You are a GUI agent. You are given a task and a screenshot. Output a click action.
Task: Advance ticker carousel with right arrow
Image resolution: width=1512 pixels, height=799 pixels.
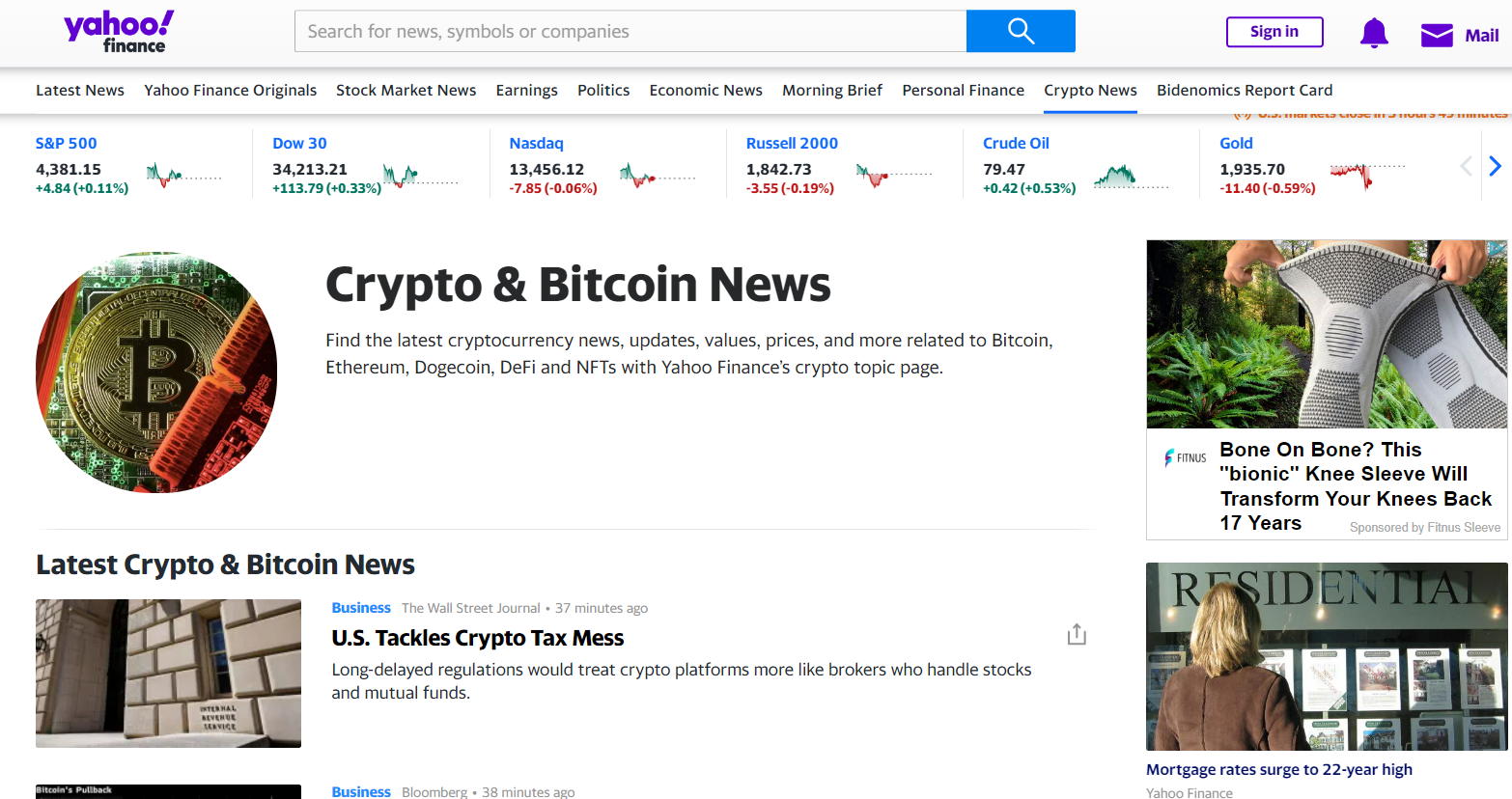coord(1495,166)
